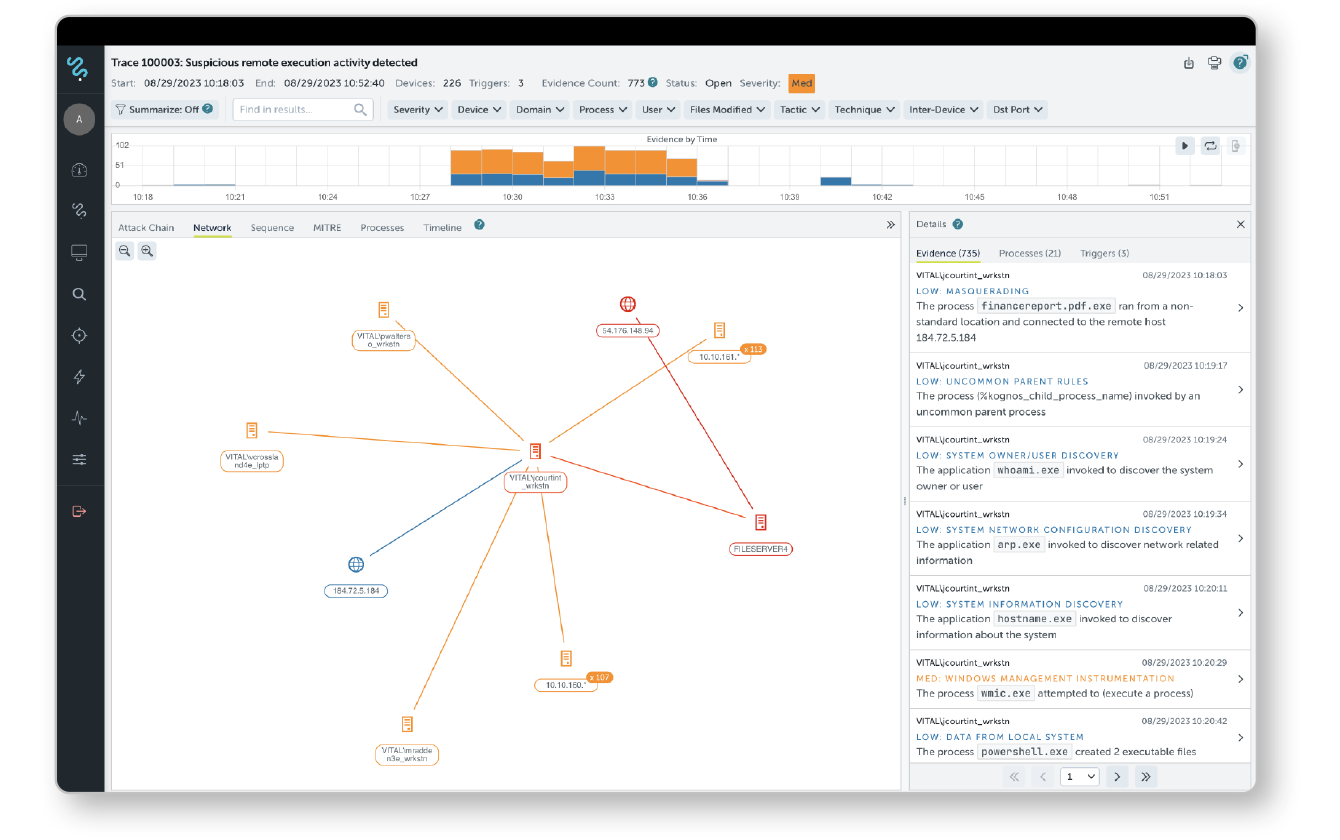The height and width of the screenshot is (840, 1340).
Task: Switch to the MITRE tab
Action: pyautogui.click(x=327, y=228)
